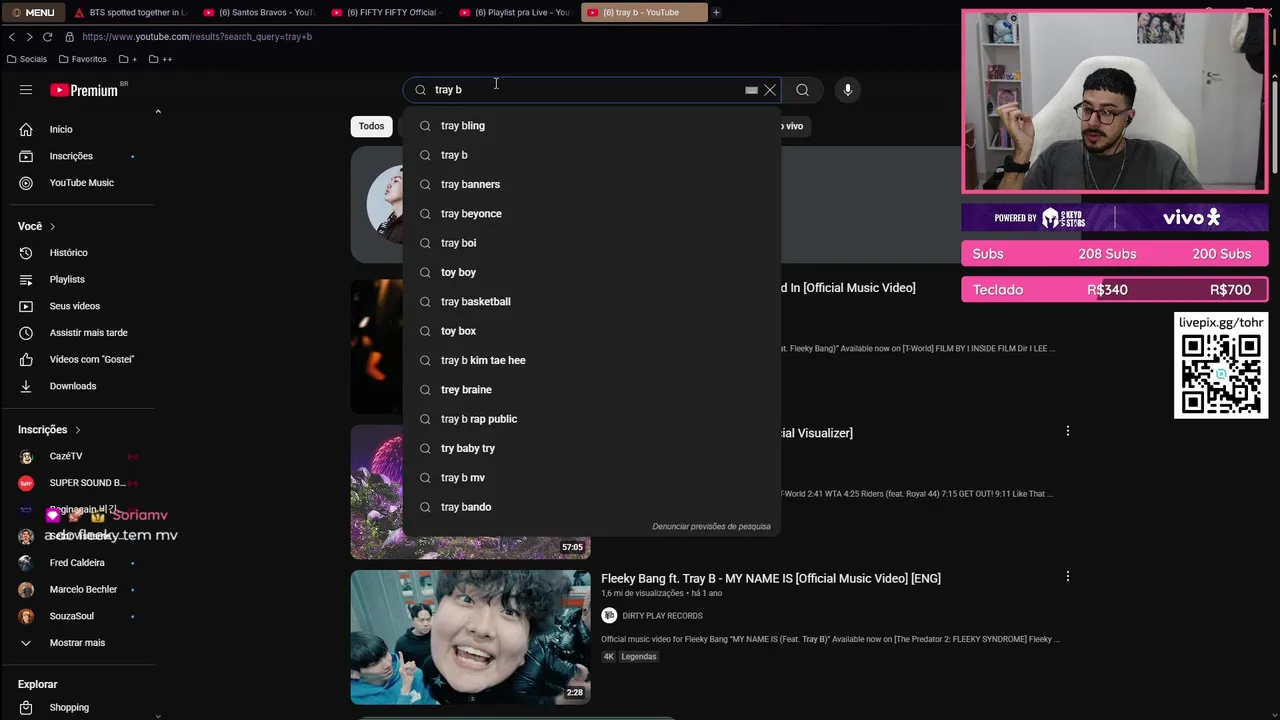1280x720 pixels.
Task: Clear the search box with X
Action: click(770, 90)
